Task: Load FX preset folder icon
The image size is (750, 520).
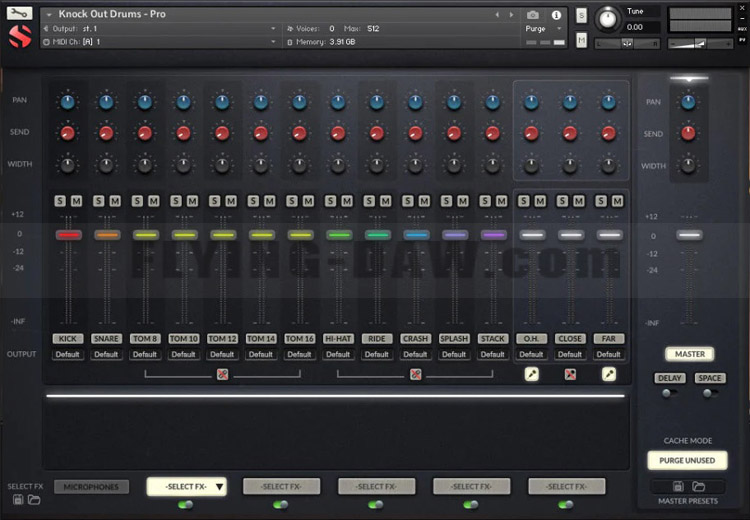Action: (x=34, y=500)
